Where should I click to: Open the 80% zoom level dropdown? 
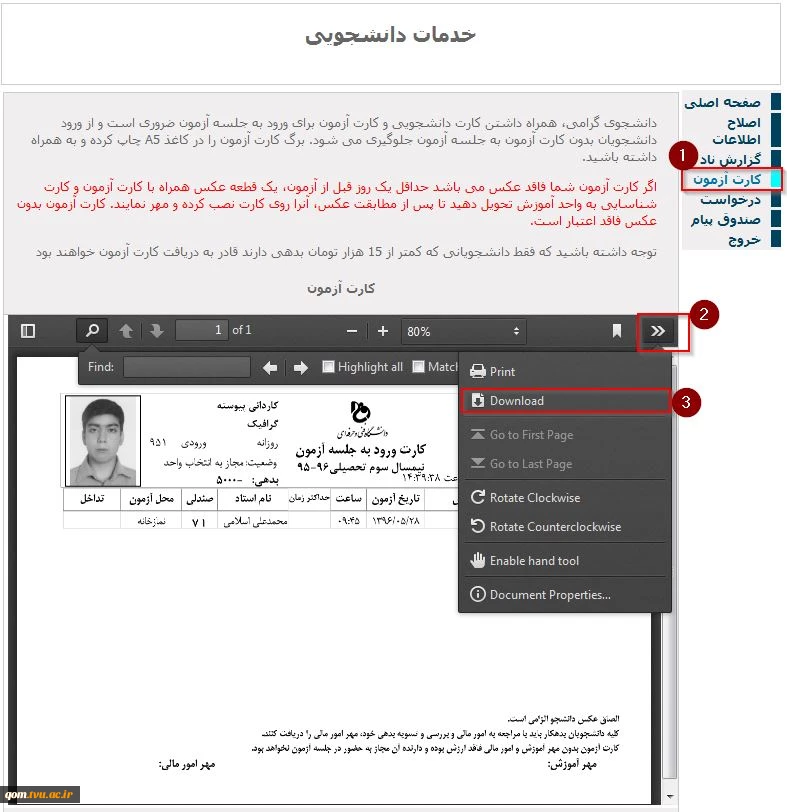coord(463,331)
